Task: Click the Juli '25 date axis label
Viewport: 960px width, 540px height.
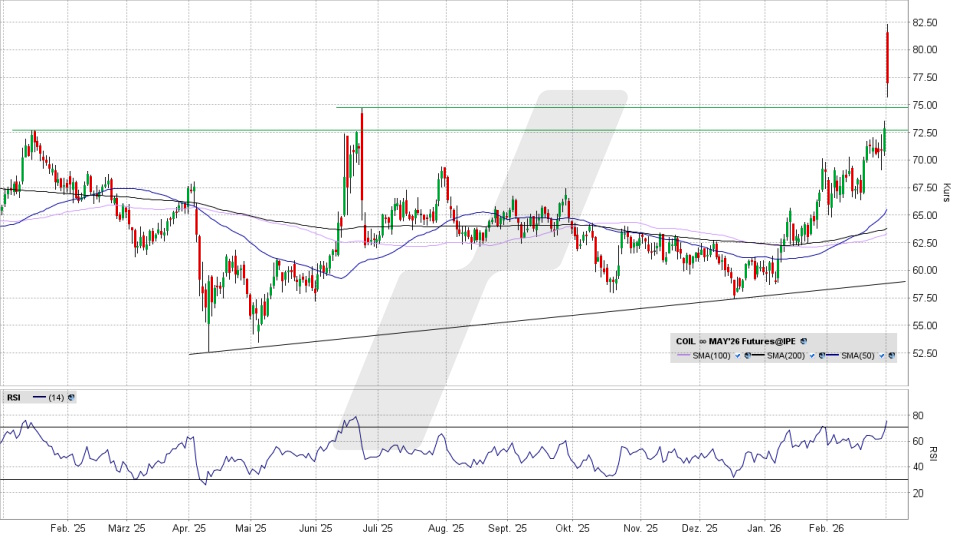Action: tap(378, 528)
